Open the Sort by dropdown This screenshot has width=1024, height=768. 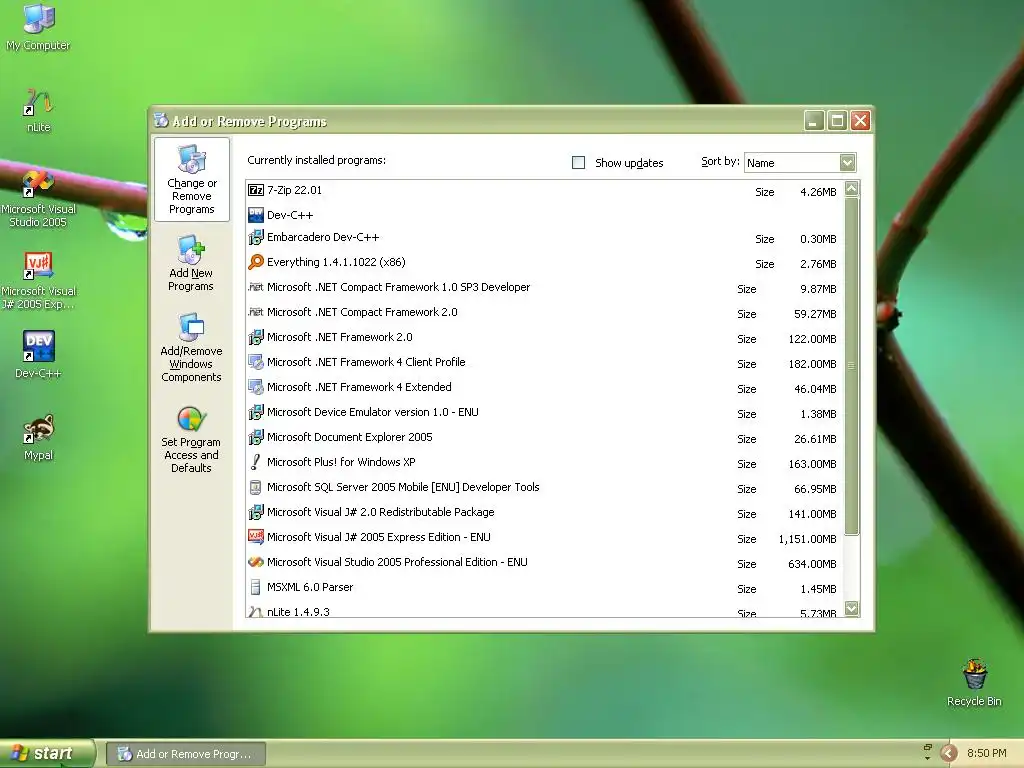pyautogui.click(x=847, y=163)
